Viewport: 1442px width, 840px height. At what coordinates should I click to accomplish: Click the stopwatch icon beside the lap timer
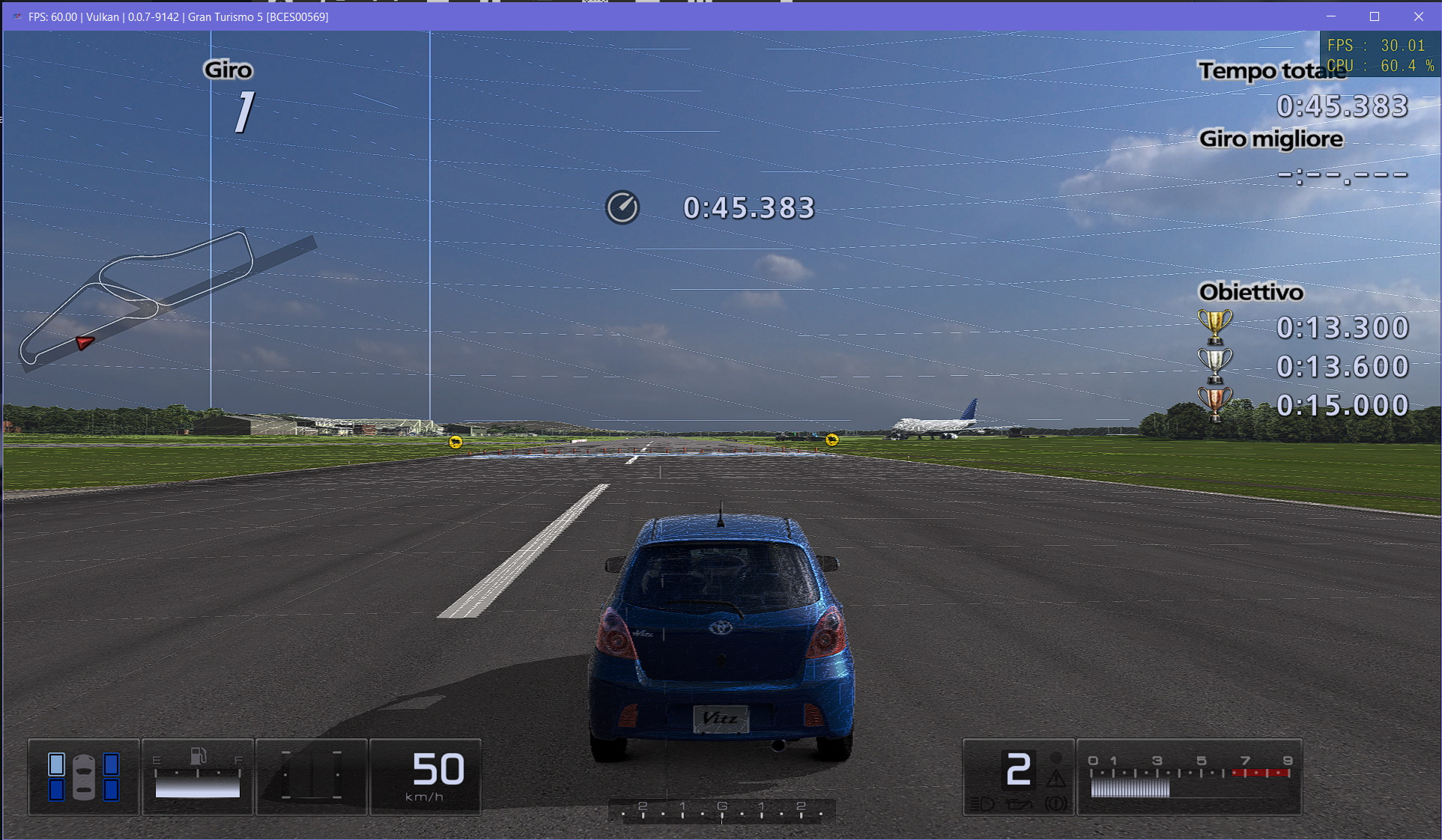click(622, 207)
